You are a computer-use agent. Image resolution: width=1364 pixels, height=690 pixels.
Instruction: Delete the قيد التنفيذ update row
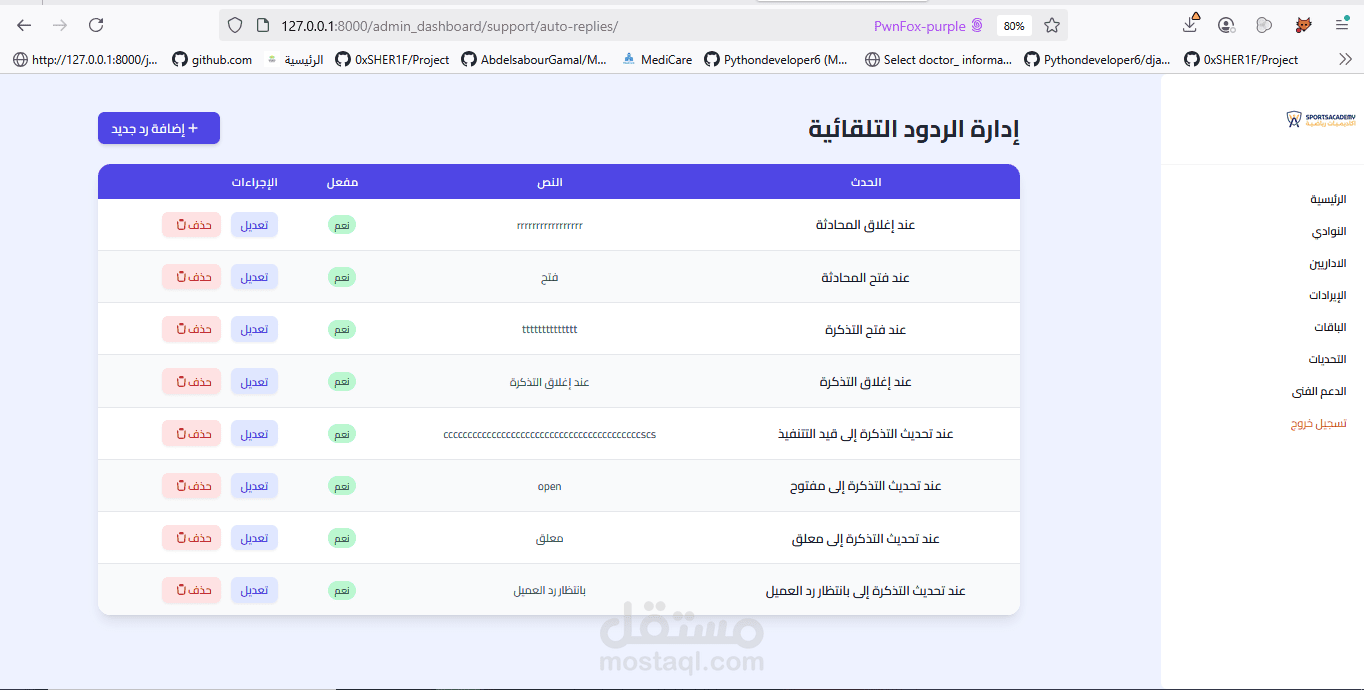tap(191, 433)
